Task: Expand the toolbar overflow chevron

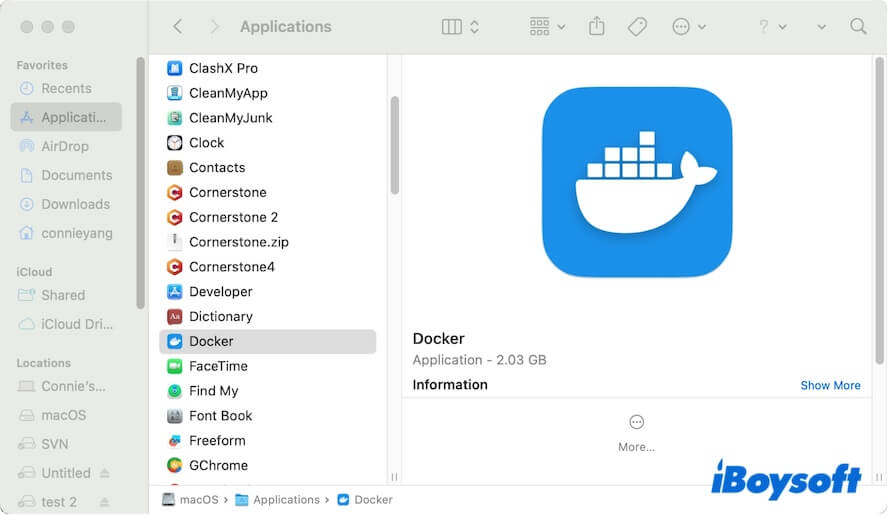Action: (821, 27)
